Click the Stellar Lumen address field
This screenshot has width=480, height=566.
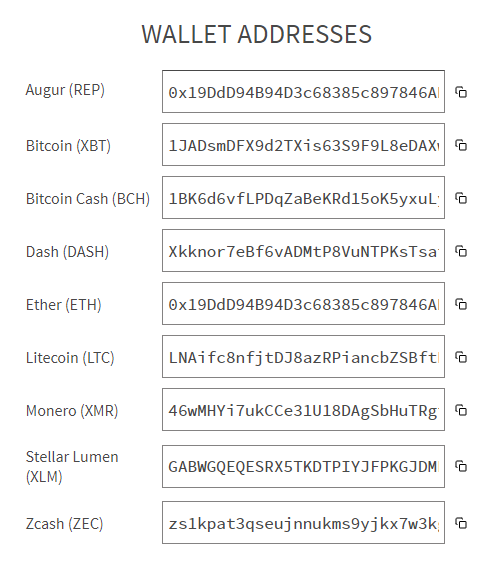point(303,466)
